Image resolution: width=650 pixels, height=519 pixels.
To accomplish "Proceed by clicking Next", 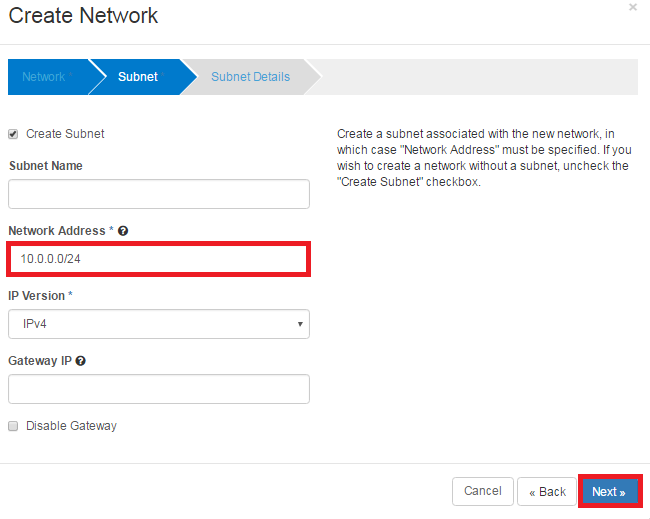I will pos(609,492).
